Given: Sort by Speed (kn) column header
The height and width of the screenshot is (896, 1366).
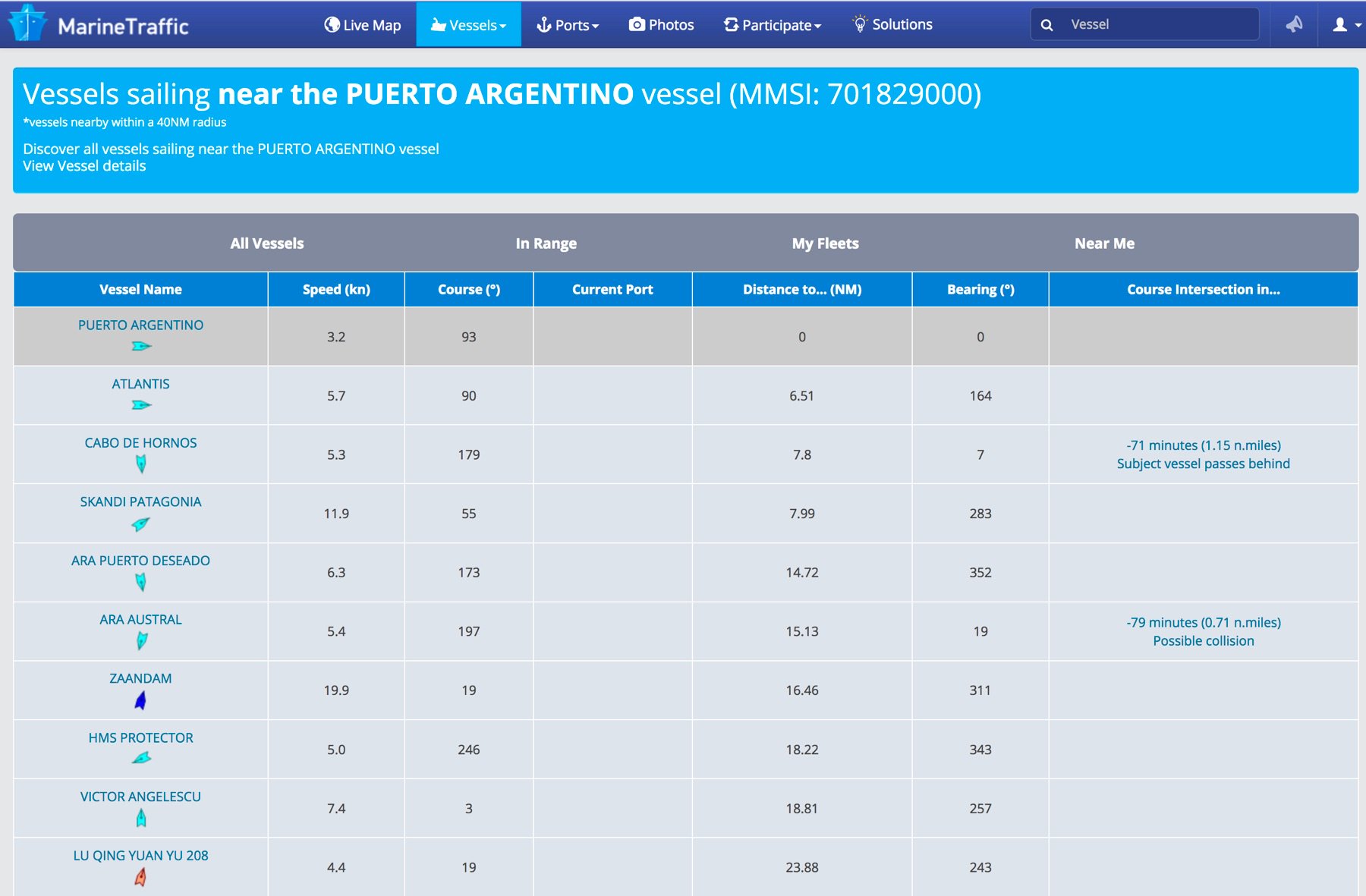Looking at the screenshot, I should tap(336, 289).
